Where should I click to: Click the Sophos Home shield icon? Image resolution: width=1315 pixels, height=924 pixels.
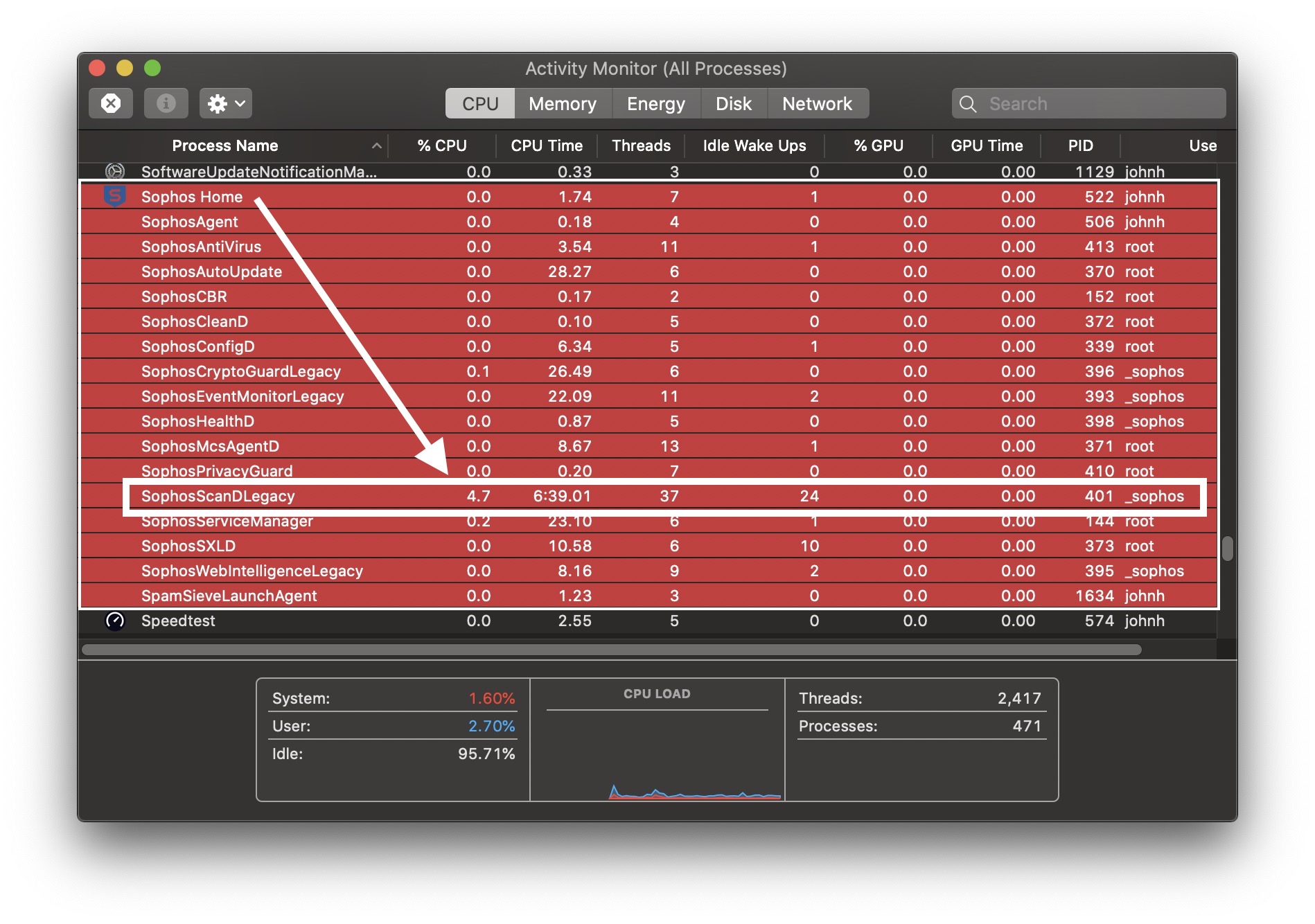coord(114,197)
